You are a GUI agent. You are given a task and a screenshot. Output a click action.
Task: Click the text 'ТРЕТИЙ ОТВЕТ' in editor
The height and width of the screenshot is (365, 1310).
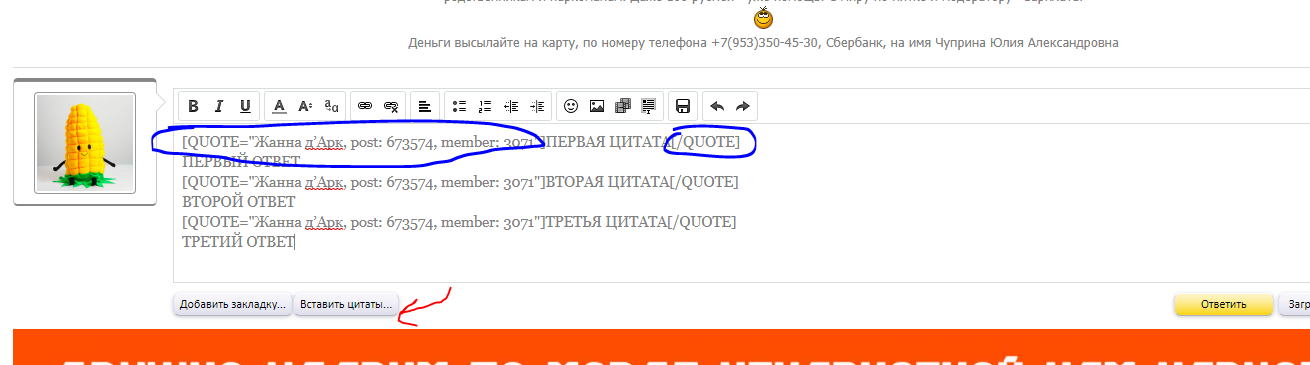click(238, 241)
